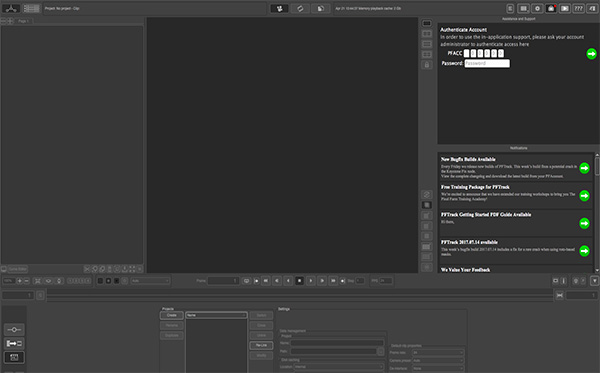Step forward one frame
Image resolution: width=600 pixels, height=373 pixels.
[x=322, y=281]
